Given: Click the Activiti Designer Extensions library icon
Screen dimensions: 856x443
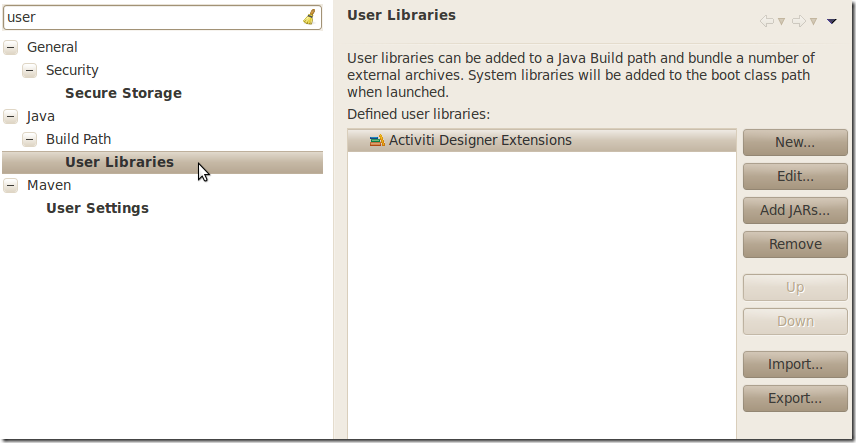Looking at the screenshot, I should (x=377, y=140).
